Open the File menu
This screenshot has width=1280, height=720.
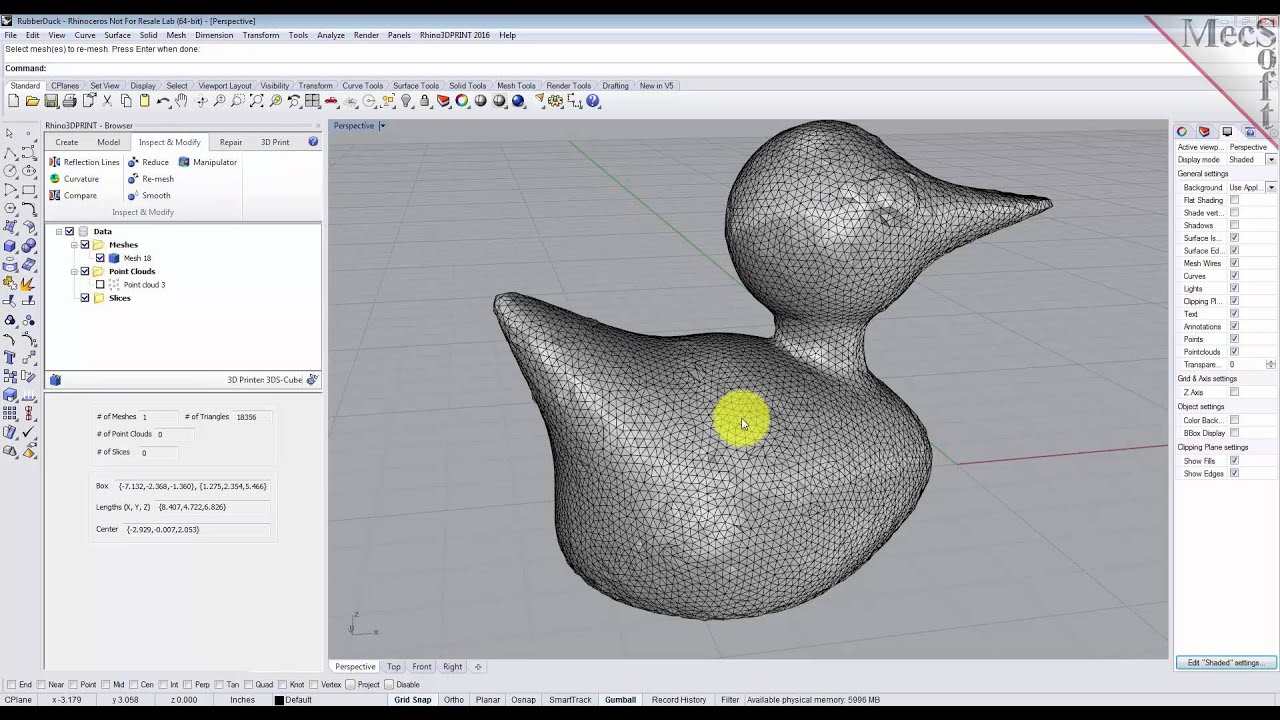[10, 35]
